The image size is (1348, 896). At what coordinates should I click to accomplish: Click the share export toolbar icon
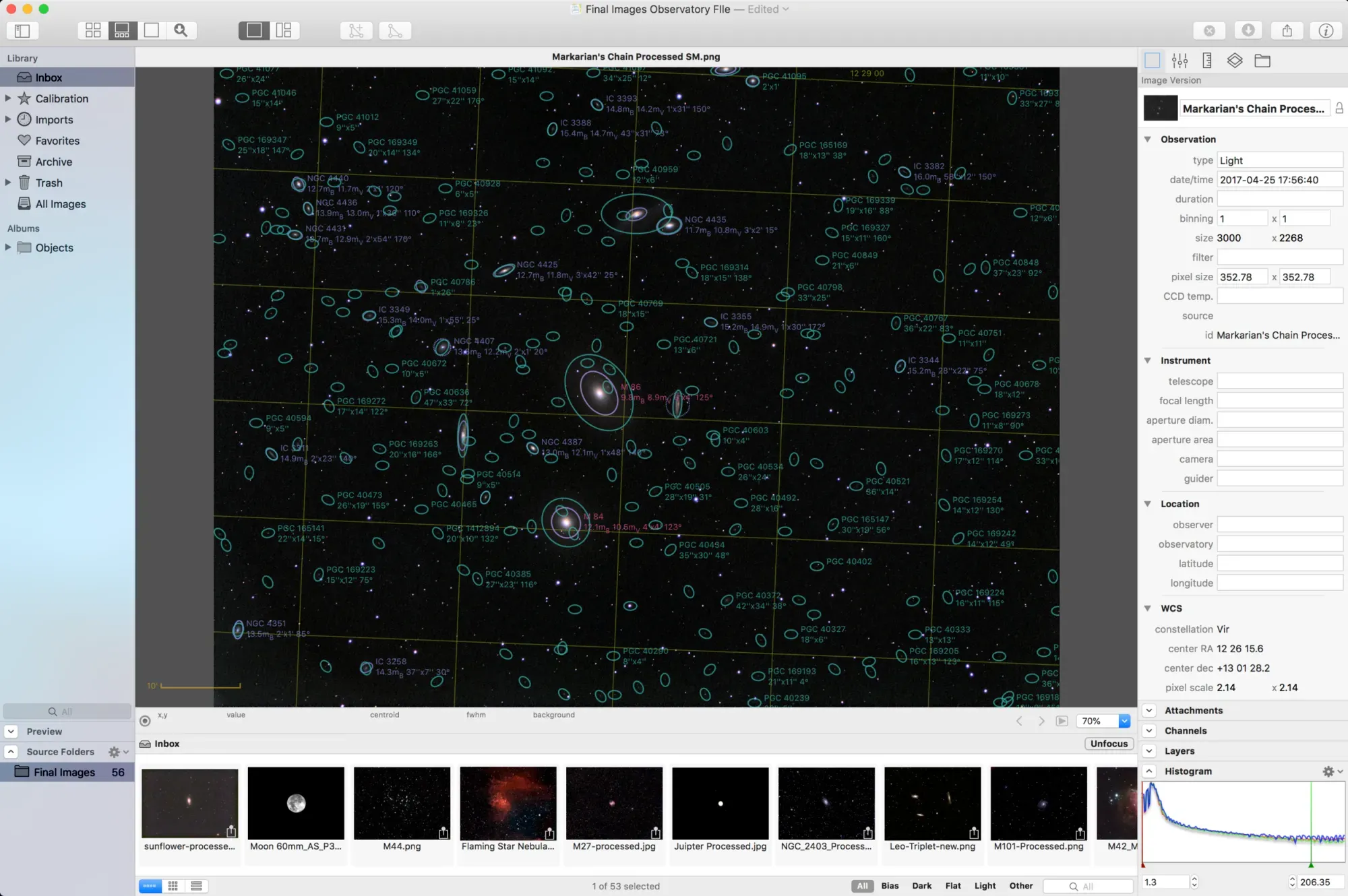tap(1287, 30)
